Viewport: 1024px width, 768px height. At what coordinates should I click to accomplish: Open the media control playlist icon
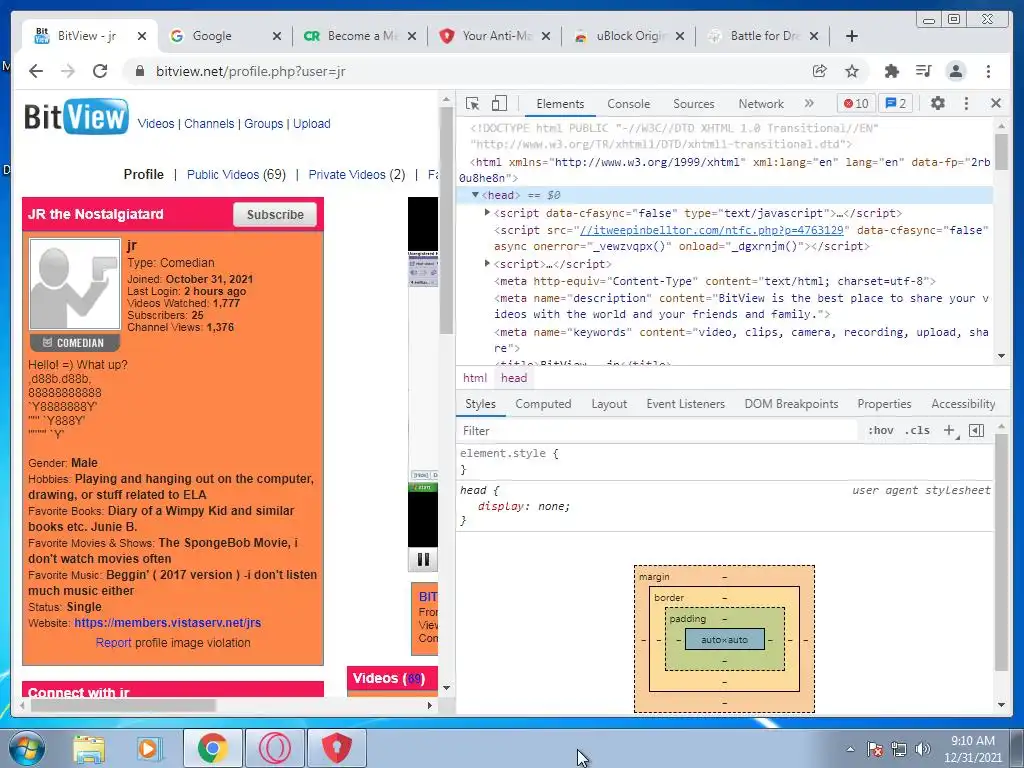tap(923, 71)
